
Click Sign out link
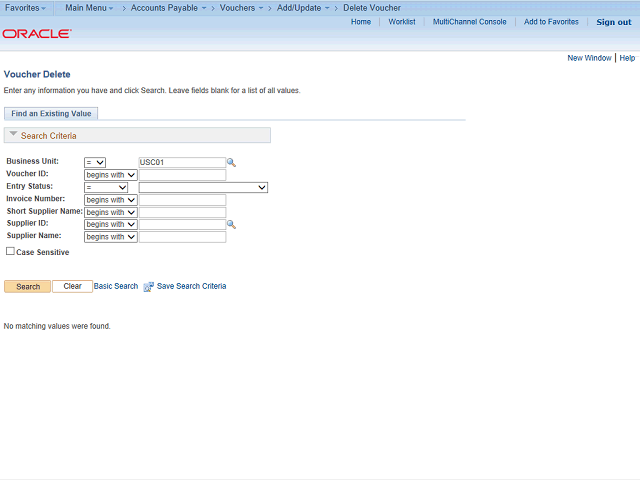coord(613,22)
